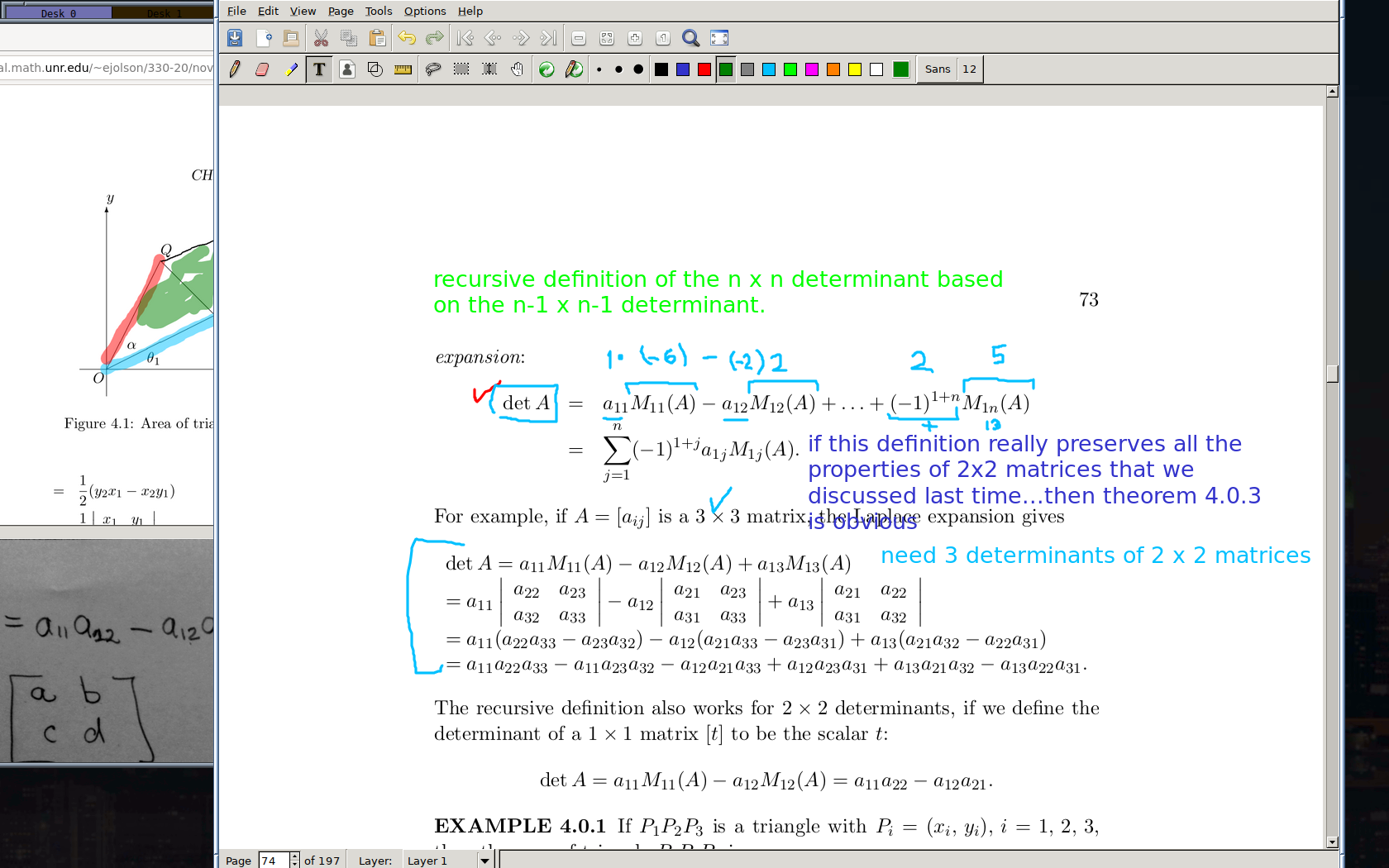Undo the last annotation
The width and height of the screenshot is (1389, 868).
[406, 38]
